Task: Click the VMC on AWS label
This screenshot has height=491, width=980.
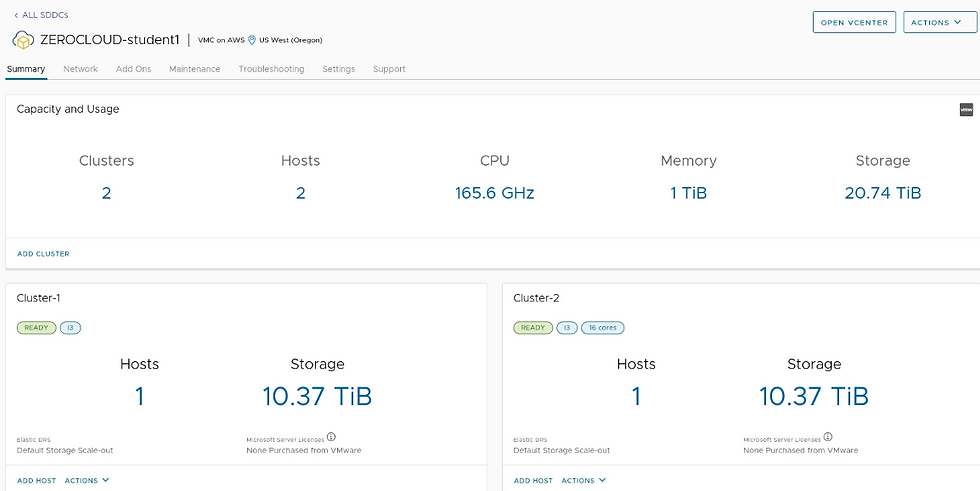Action: (x=221, y=40)
